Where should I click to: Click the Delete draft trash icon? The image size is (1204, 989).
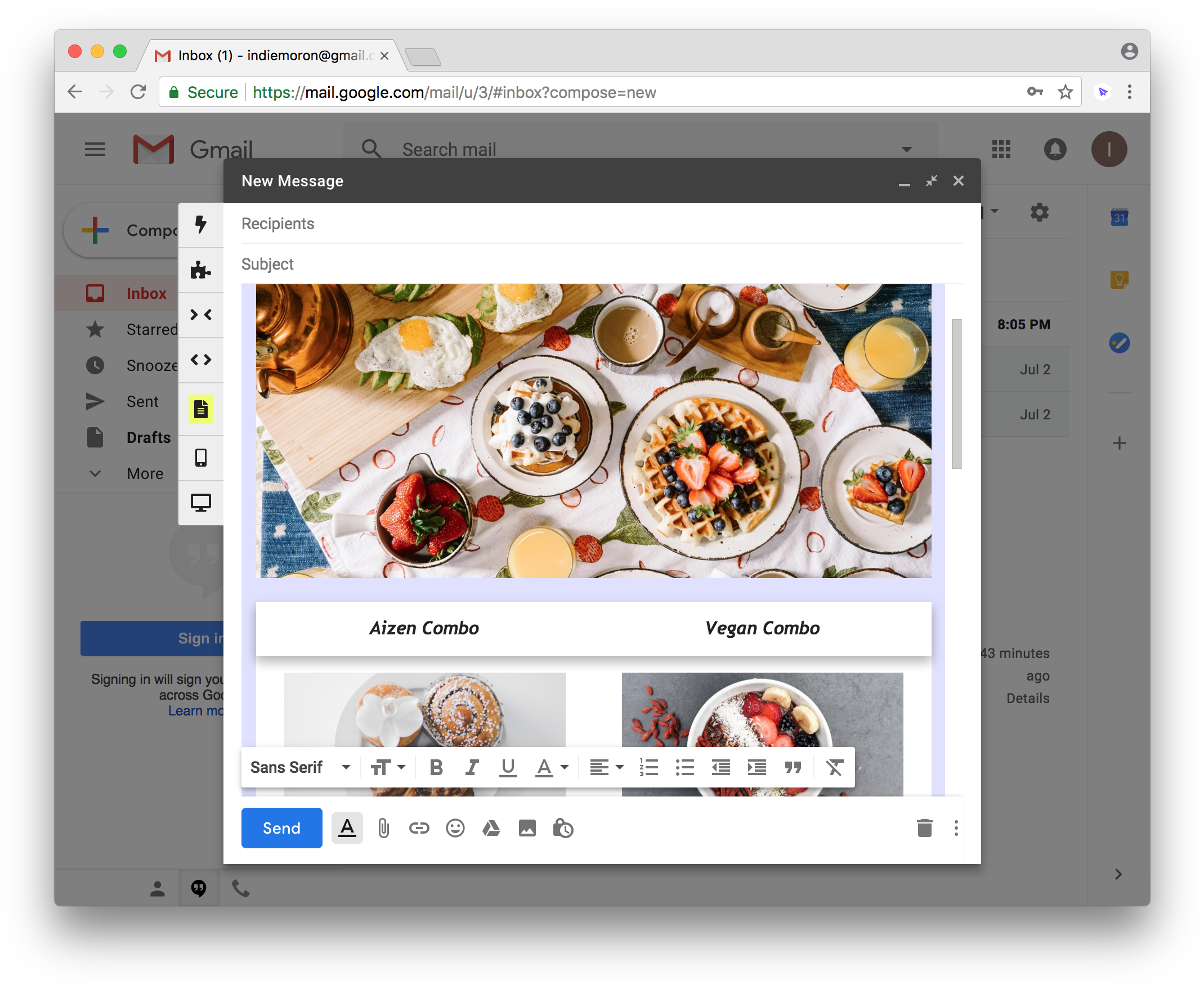[921, 828]
